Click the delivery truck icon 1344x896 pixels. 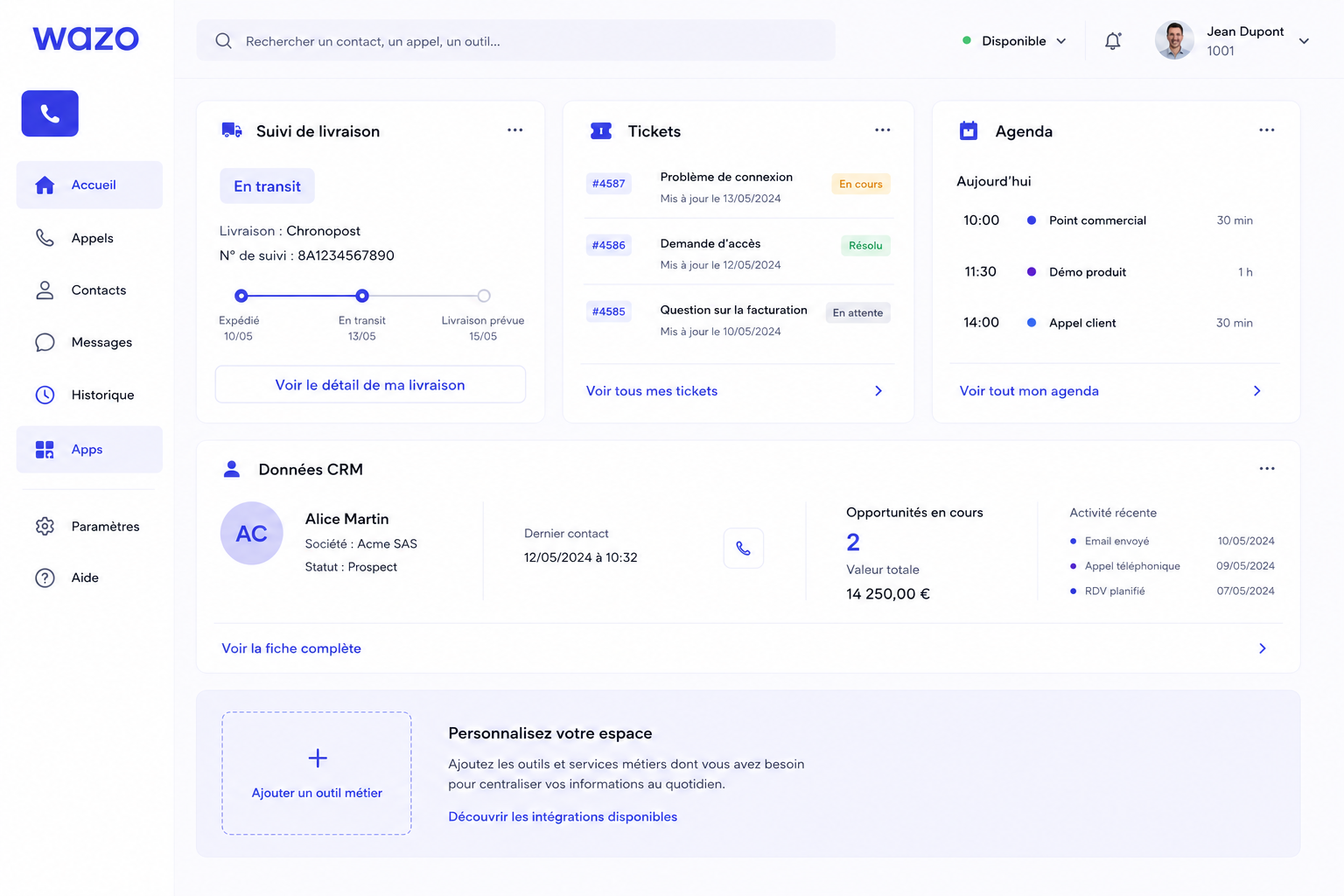pos(232,130)
